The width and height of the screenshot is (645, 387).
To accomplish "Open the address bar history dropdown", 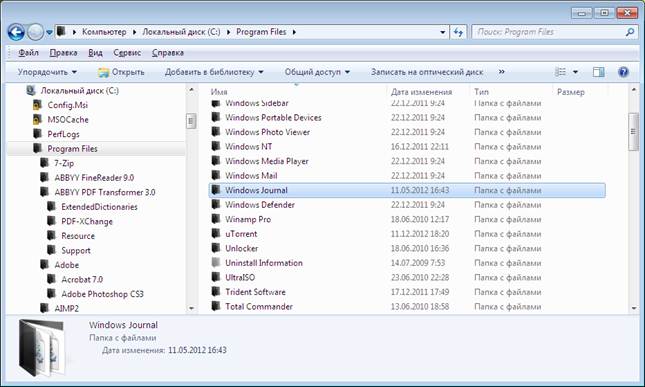I will (x=442, y=32).
